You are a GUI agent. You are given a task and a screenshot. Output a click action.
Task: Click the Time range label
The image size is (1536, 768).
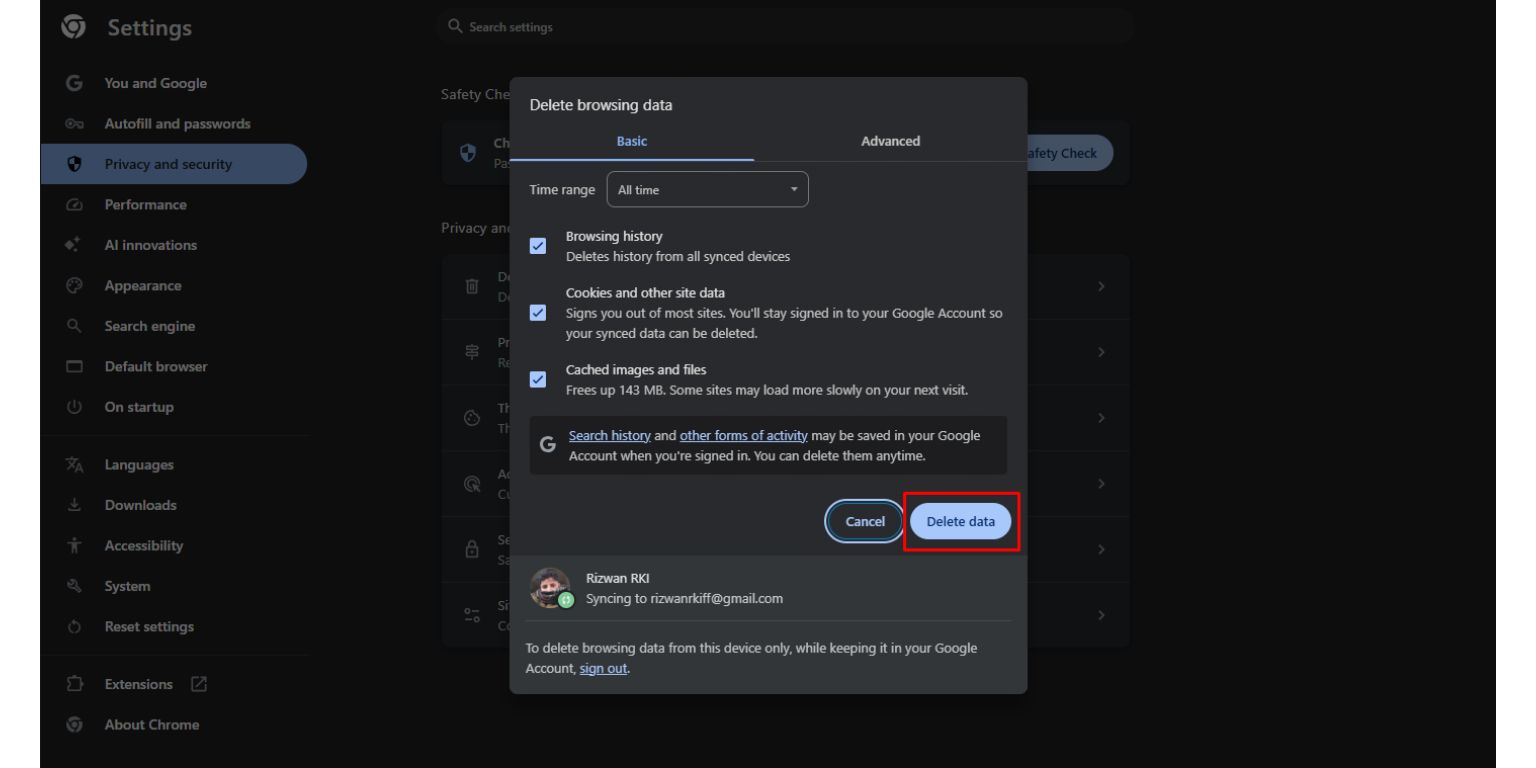coord(562,190)
